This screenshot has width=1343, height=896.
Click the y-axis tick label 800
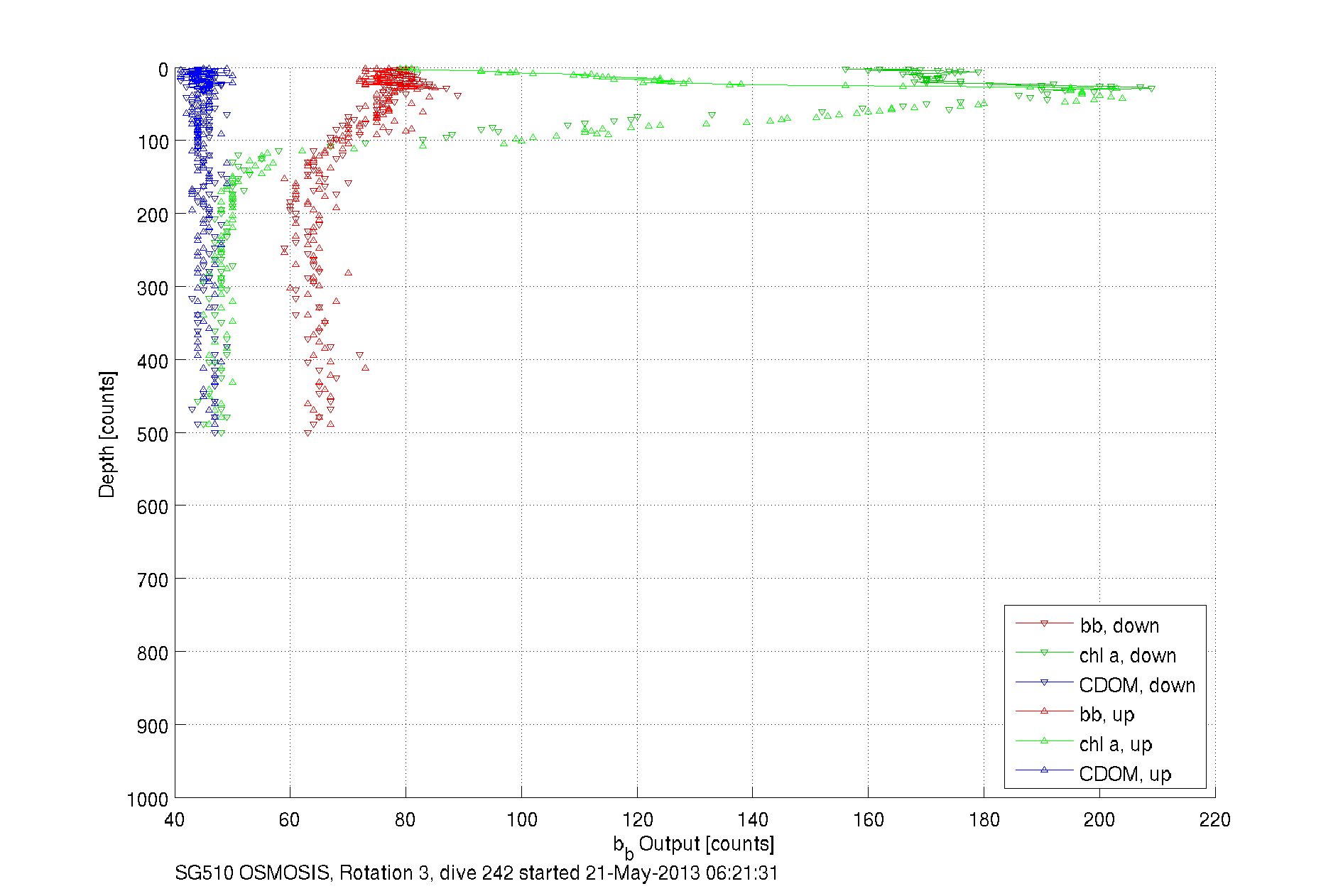point(153,652)
